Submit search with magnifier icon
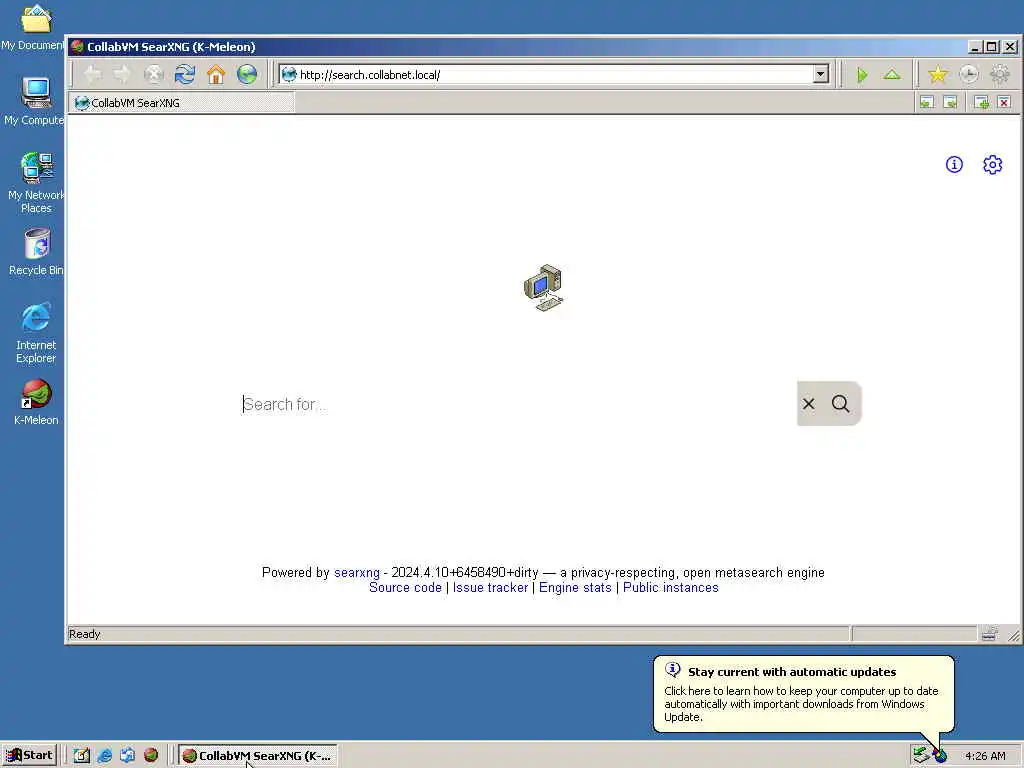 point(840,404)
